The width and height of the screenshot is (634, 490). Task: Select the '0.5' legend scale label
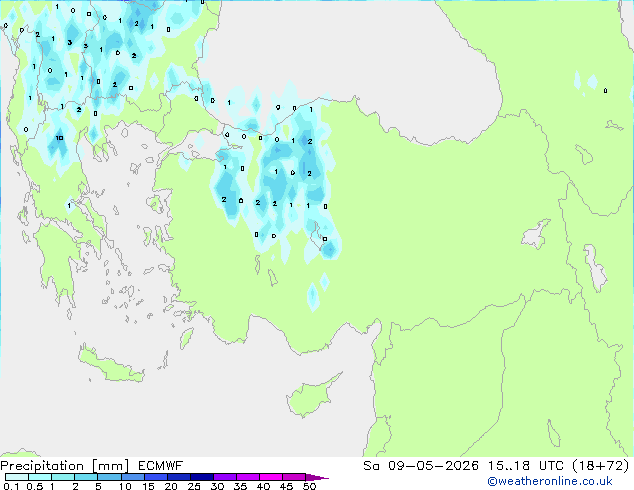[35, 486]
